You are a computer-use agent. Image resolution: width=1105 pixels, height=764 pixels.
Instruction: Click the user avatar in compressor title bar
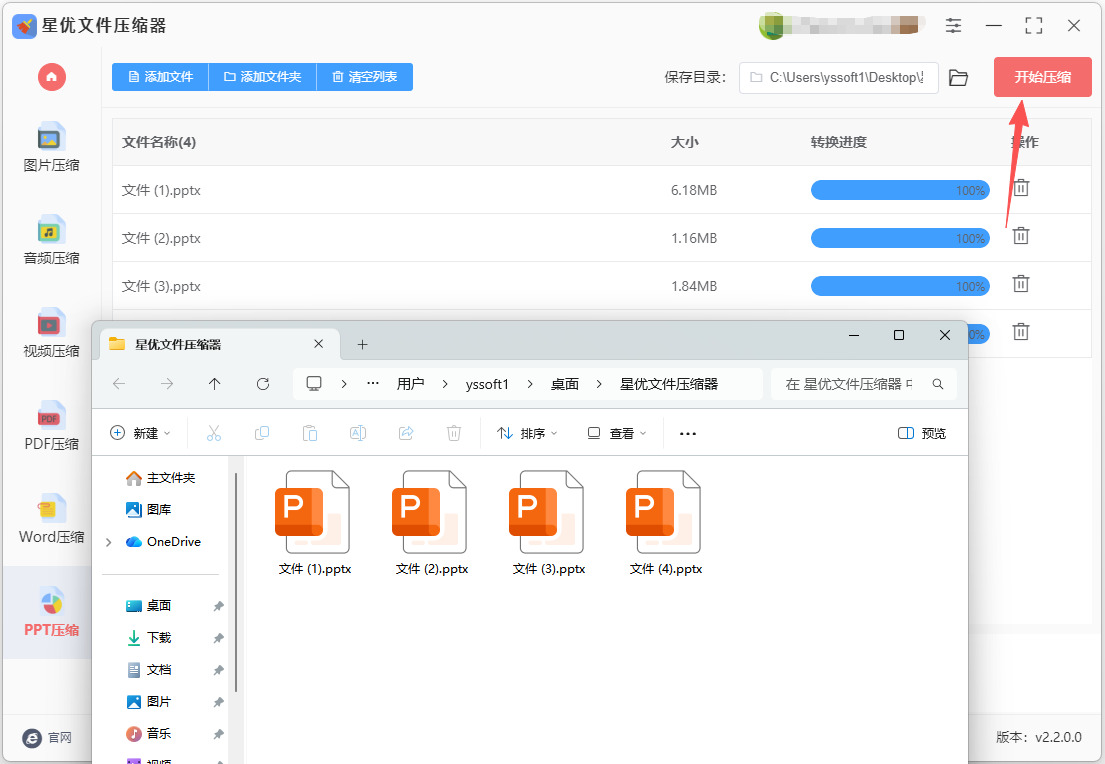[772, 26]
